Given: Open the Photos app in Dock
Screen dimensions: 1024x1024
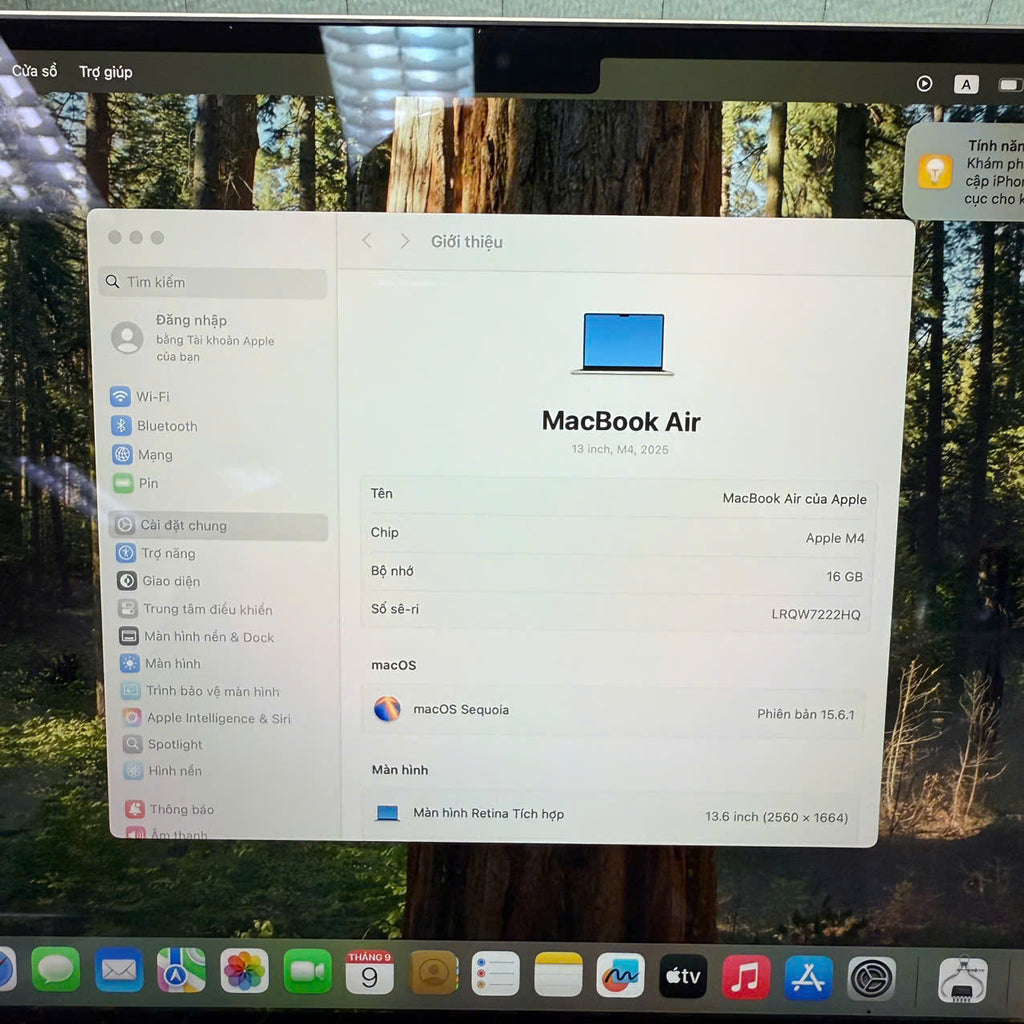Looking at the screenshot, I should point(244,970).
